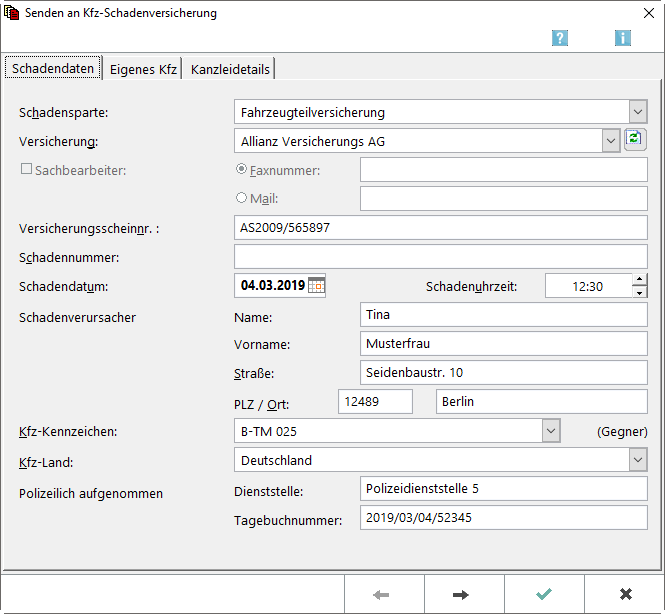Click the green refresh icon beside Versicherung
Image resolution: width=665 pixels, height=614 pixels.
point(635,140)
